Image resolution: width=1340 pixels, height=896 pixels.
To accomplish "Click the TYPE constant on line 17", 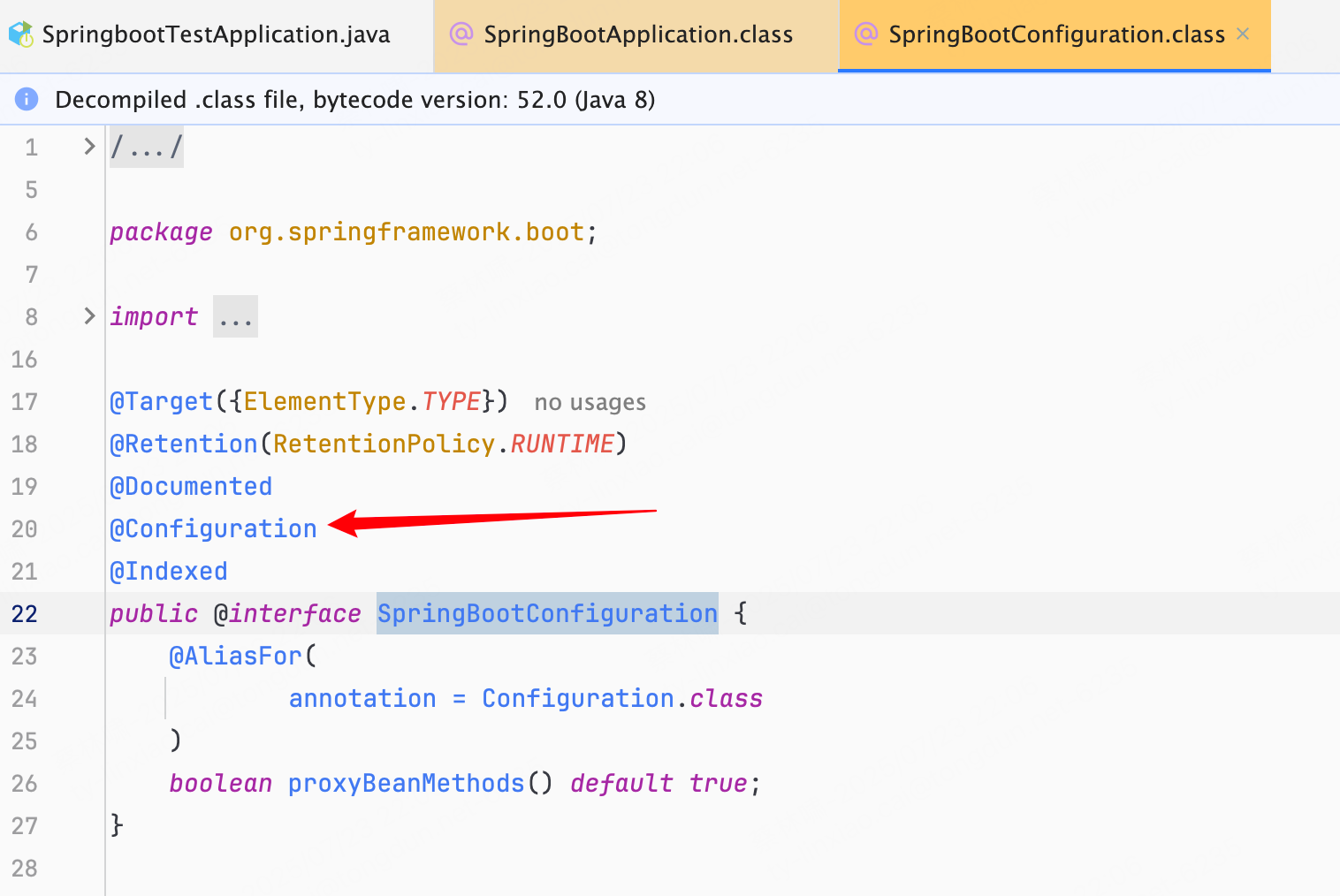I will point(451,401).
